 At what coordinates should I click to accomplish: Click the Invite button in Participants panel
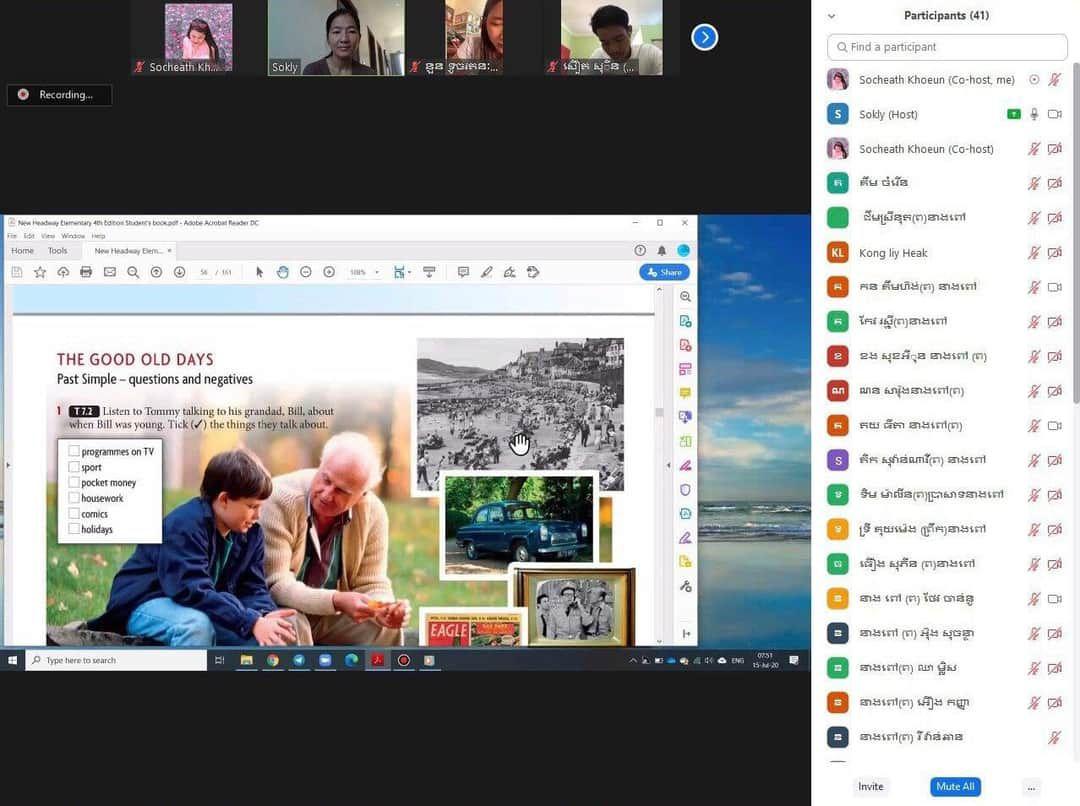tap(871, 787)
